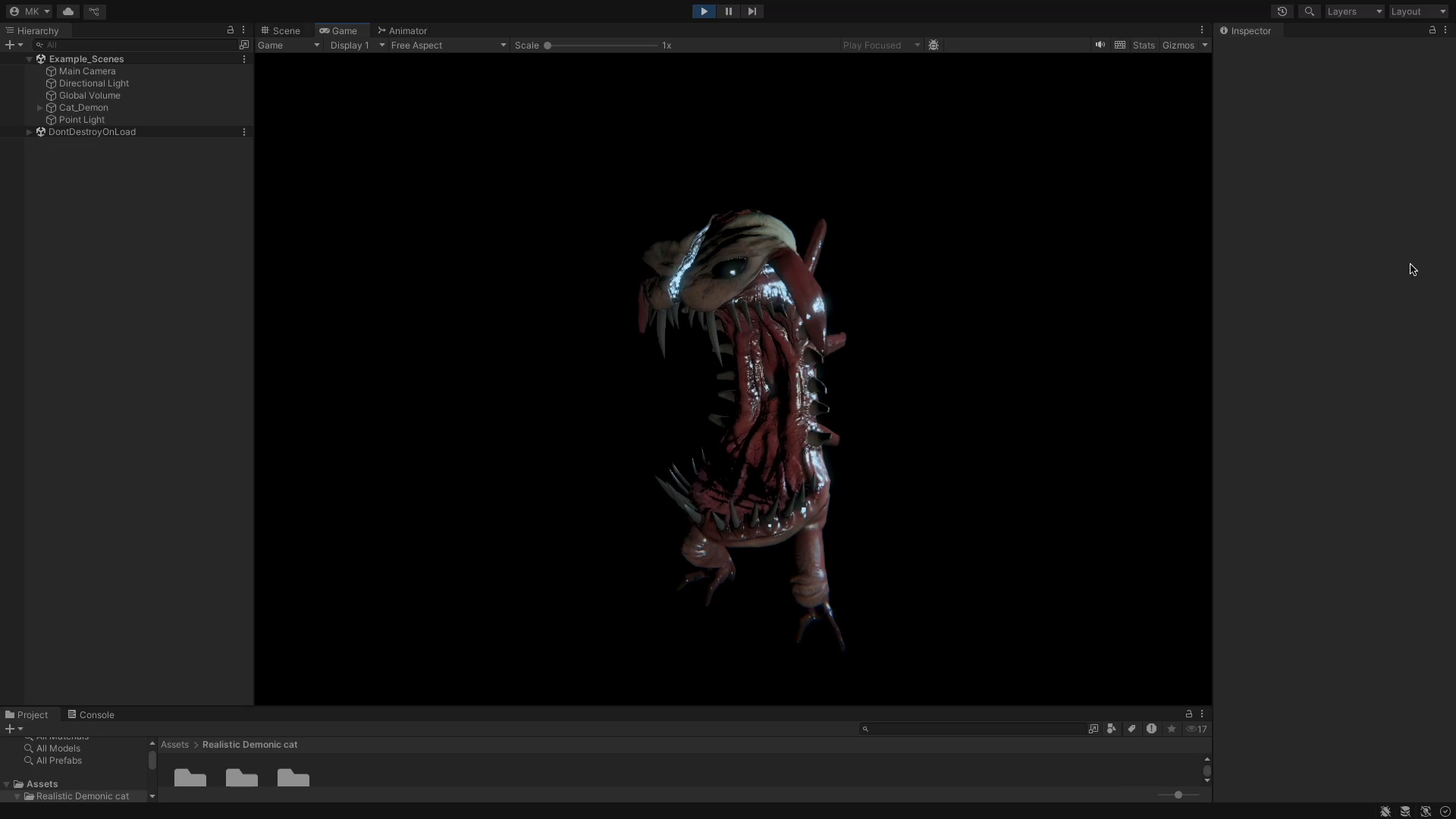This screenshot has width=1456, height=819.
Task: Open global search magnifier icon in top toolbar
Action: click(1309, 11)
